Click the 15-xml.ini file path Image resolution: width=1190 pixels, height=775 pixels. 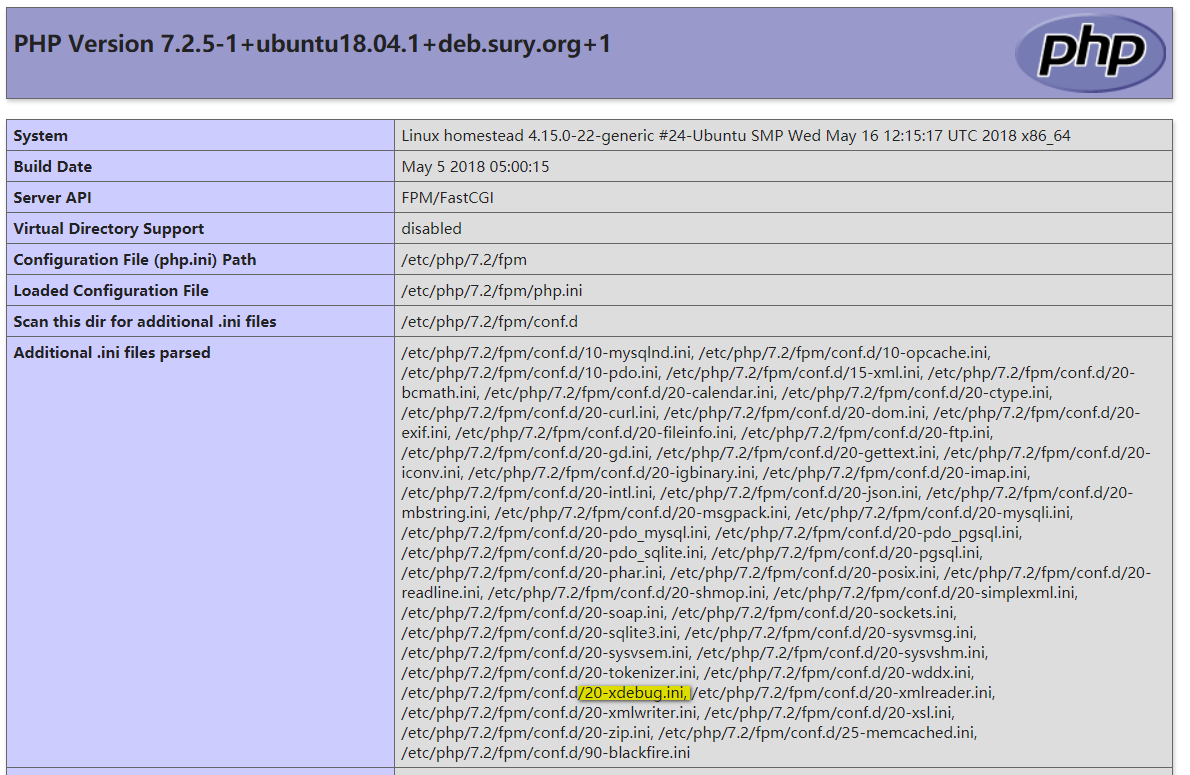click(x=793, y=373)
